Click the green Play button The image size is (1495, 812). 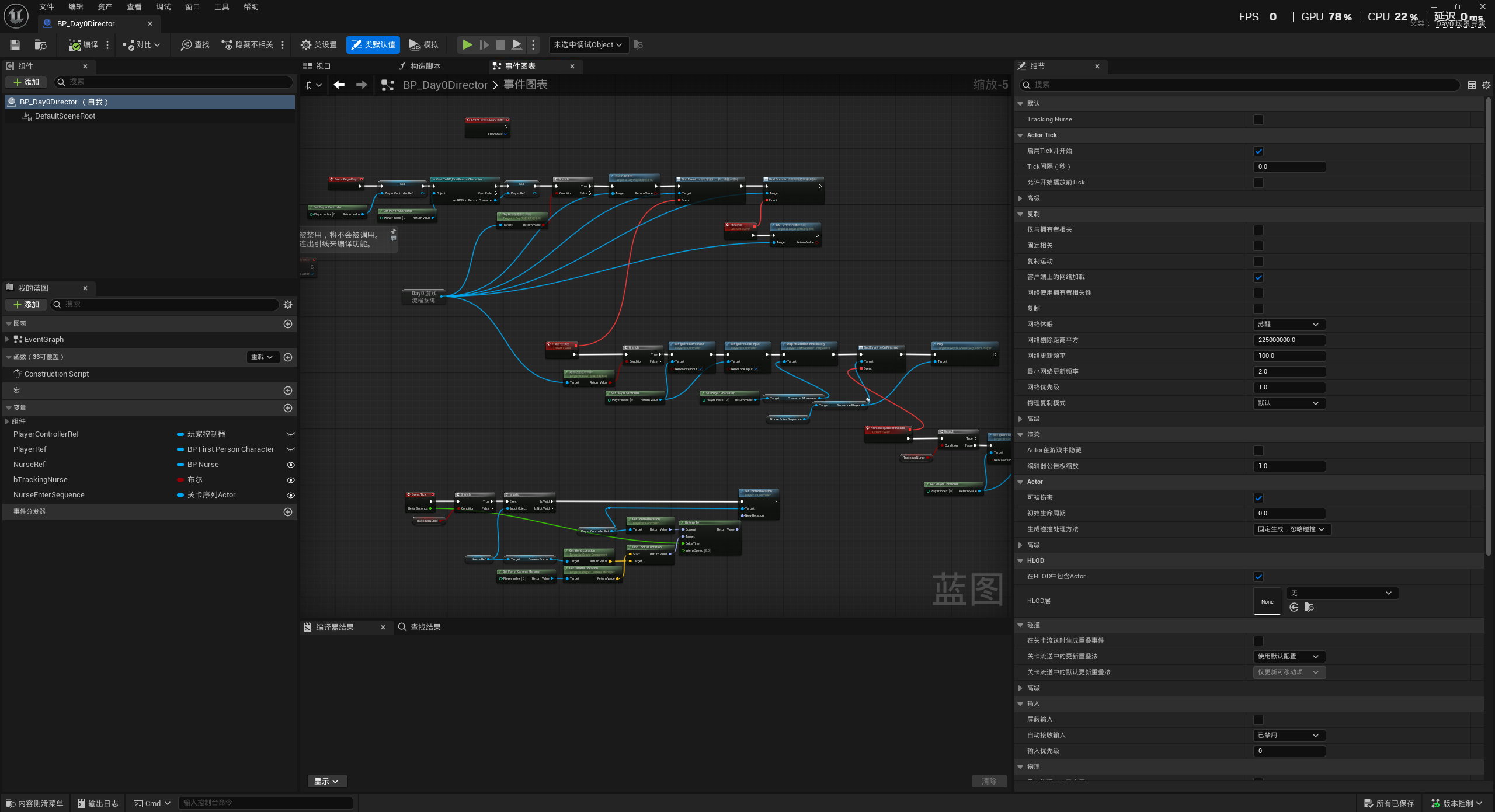(x=467, y=45)
